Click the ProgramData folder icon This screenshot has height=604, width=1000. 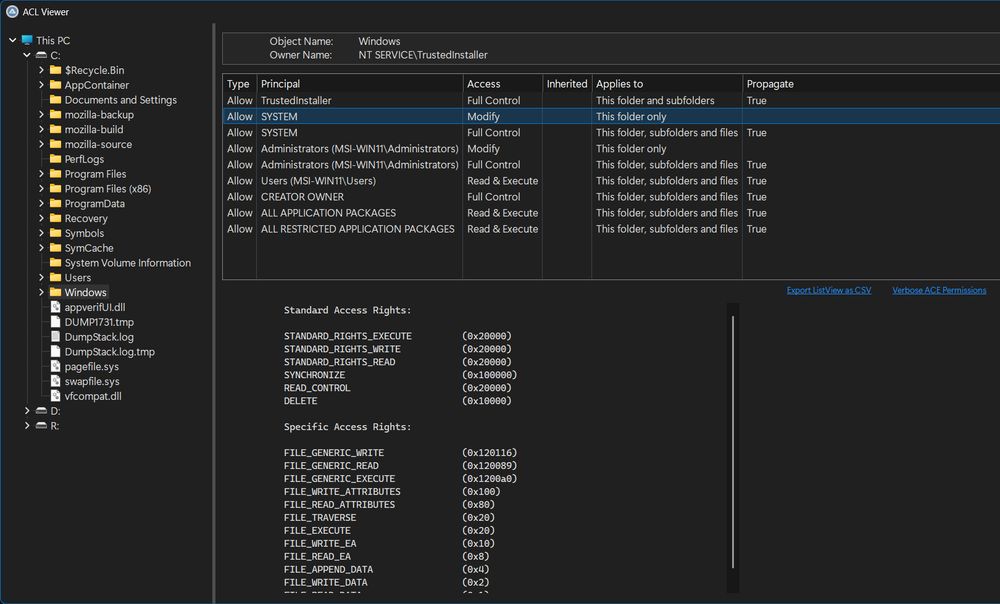[55, 203]
